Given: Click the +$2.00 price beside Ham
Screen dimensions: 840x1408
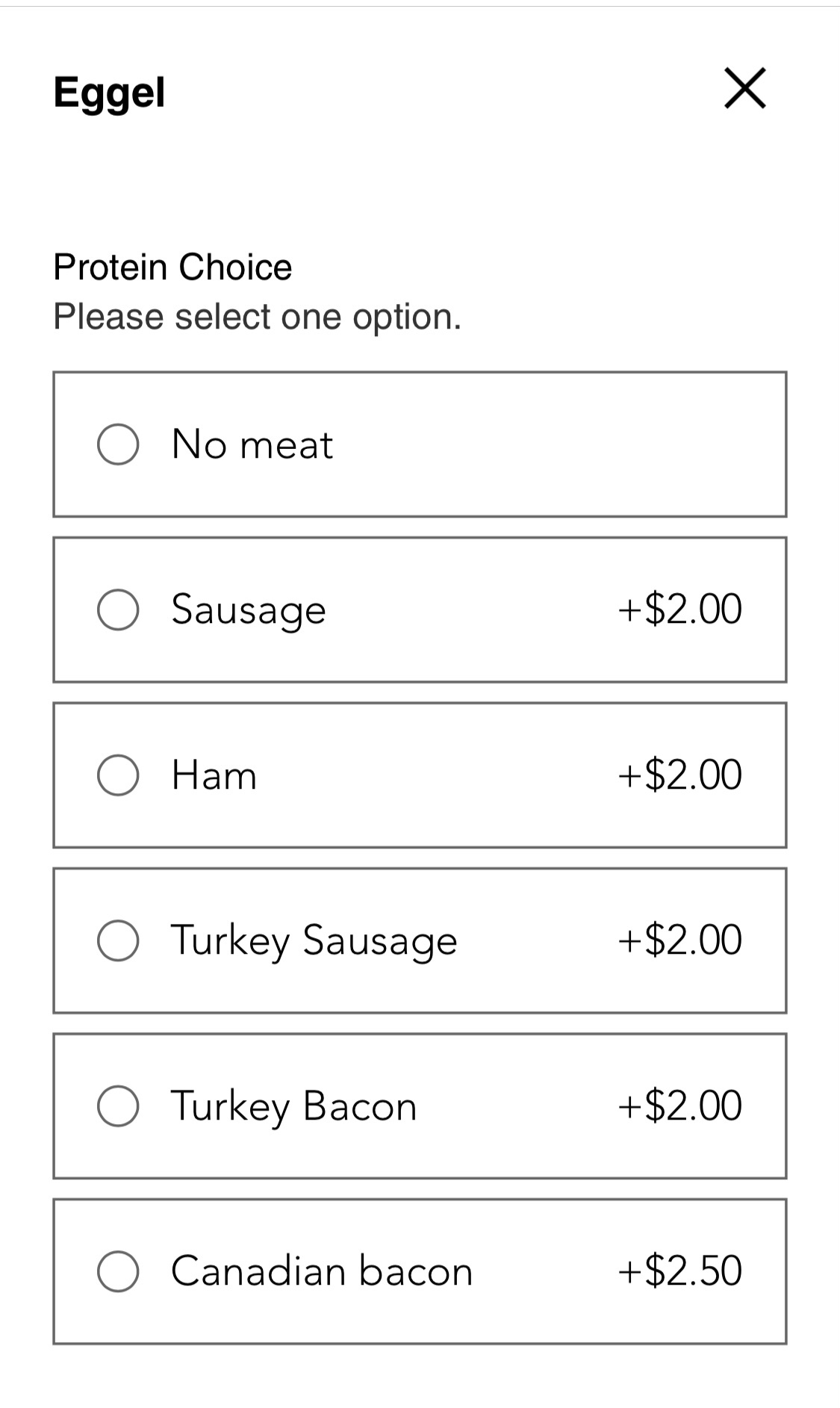Looking at the screenshot, I should tap(679, 775).
